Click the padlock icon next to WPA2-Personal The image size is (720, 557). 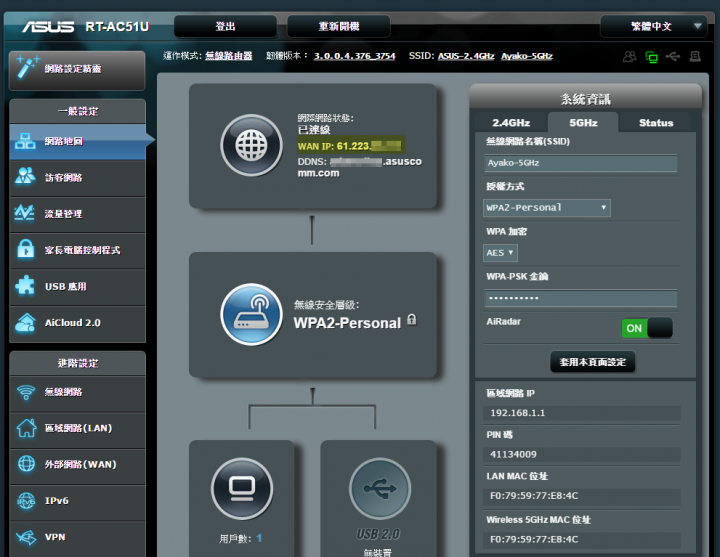(x=412, y=320)
